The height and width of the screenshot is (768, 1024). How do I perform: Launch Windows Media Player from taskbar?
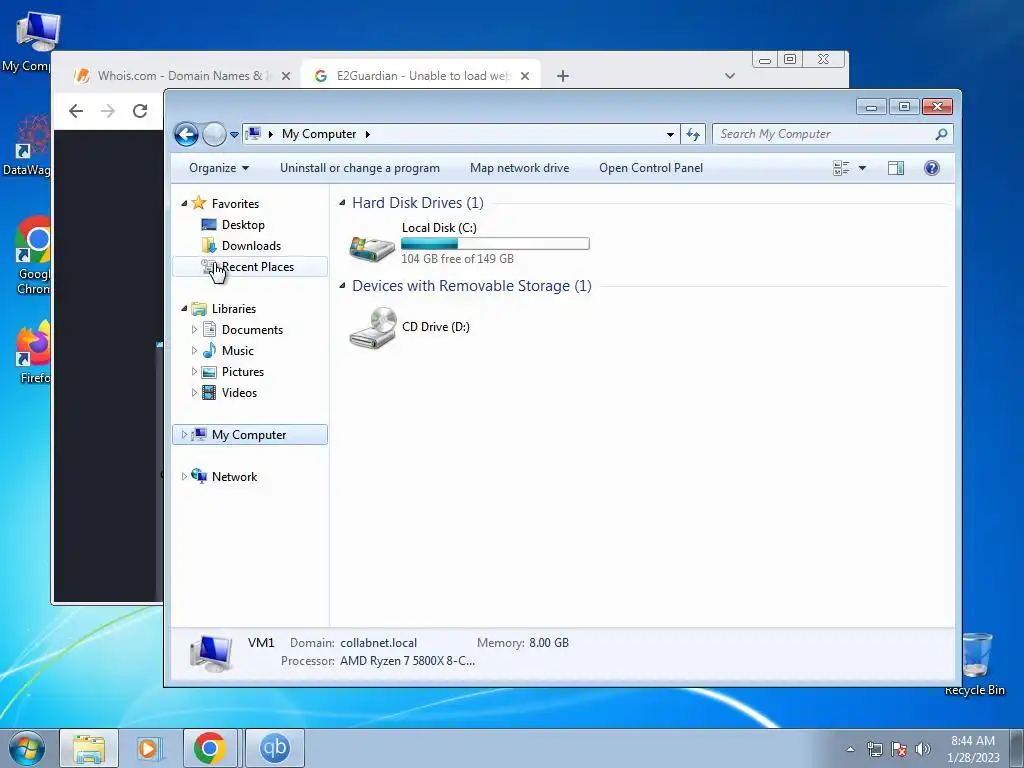tap(150, 748)
